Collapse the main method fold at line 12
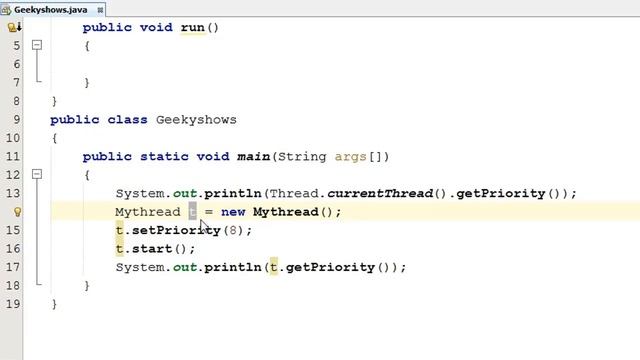 [37, 175]
